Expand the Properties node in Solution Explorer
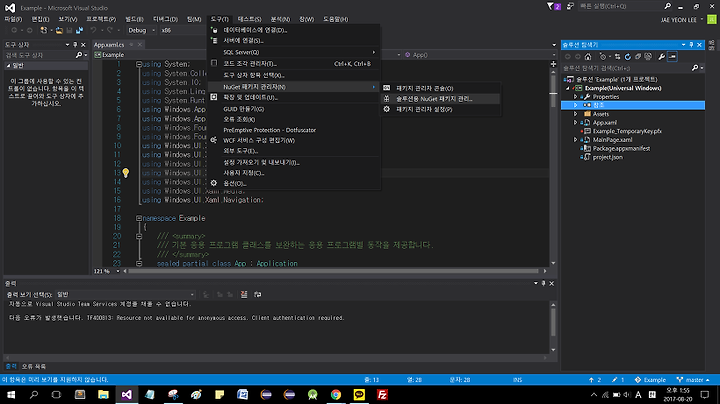Screen dimensions: 720x404 [575, 97]
